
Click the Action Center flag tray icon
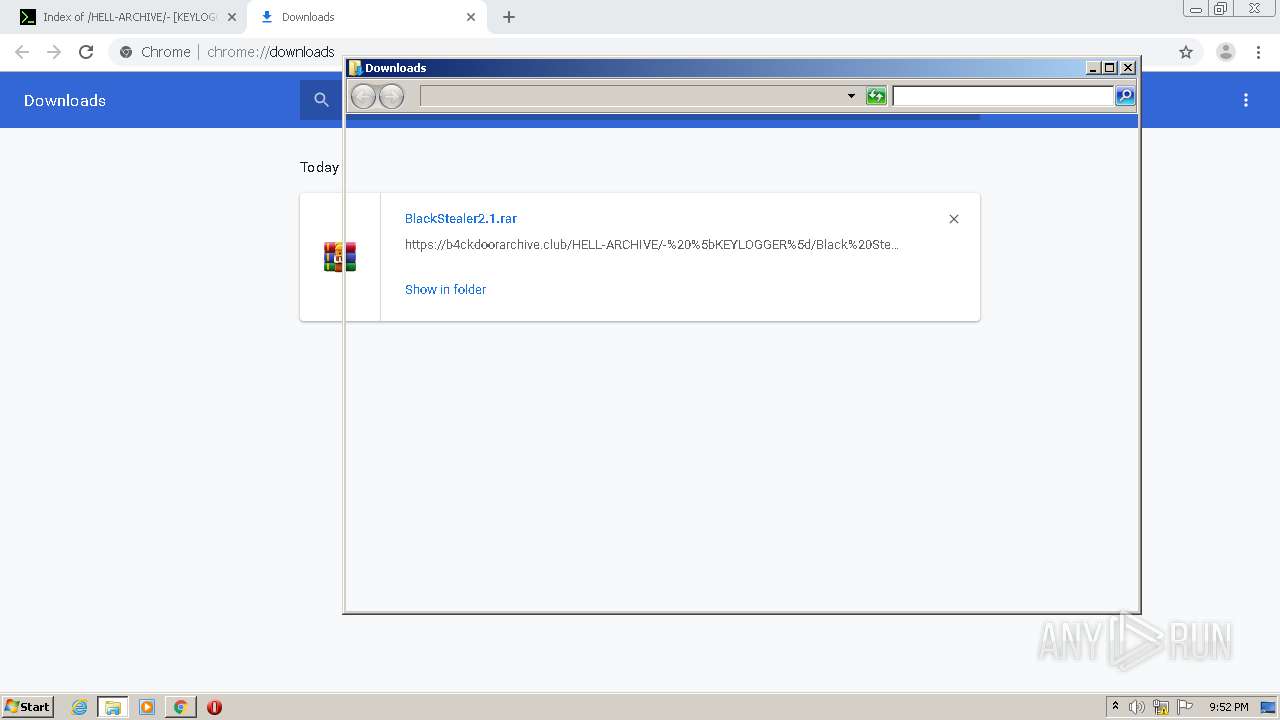click(1185, 707)
